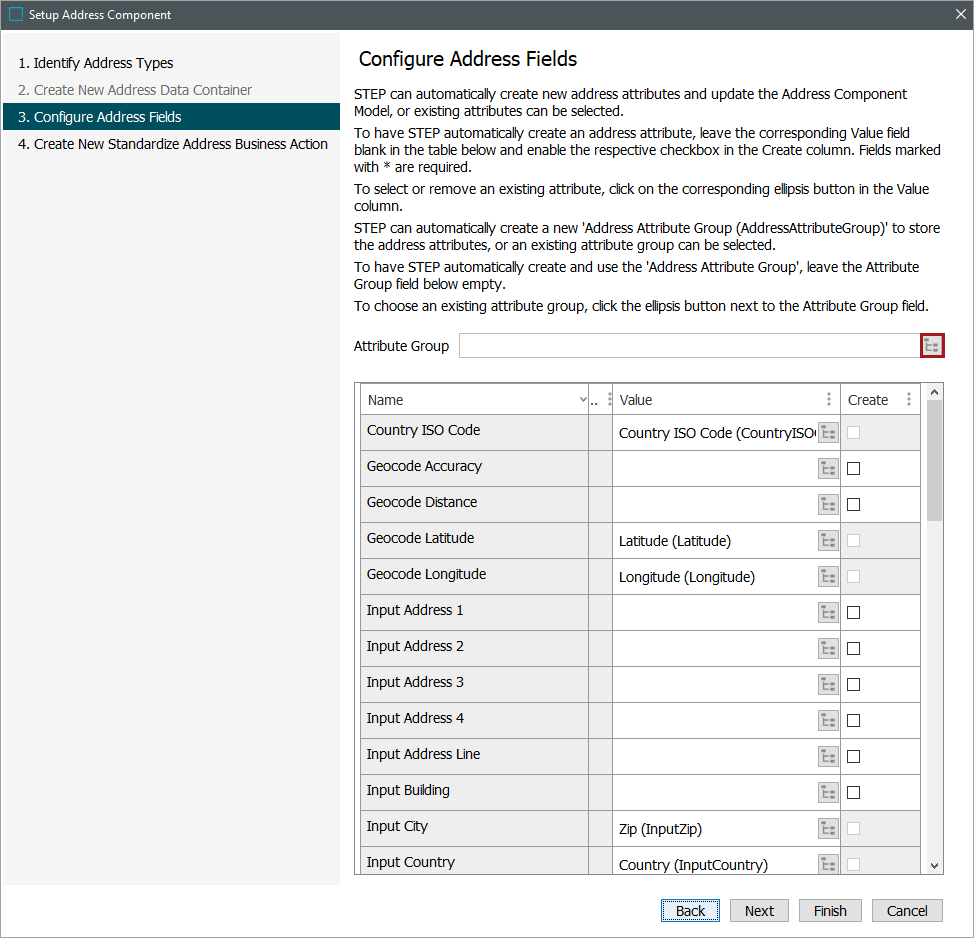Open Value column options menu

point(829,400)
